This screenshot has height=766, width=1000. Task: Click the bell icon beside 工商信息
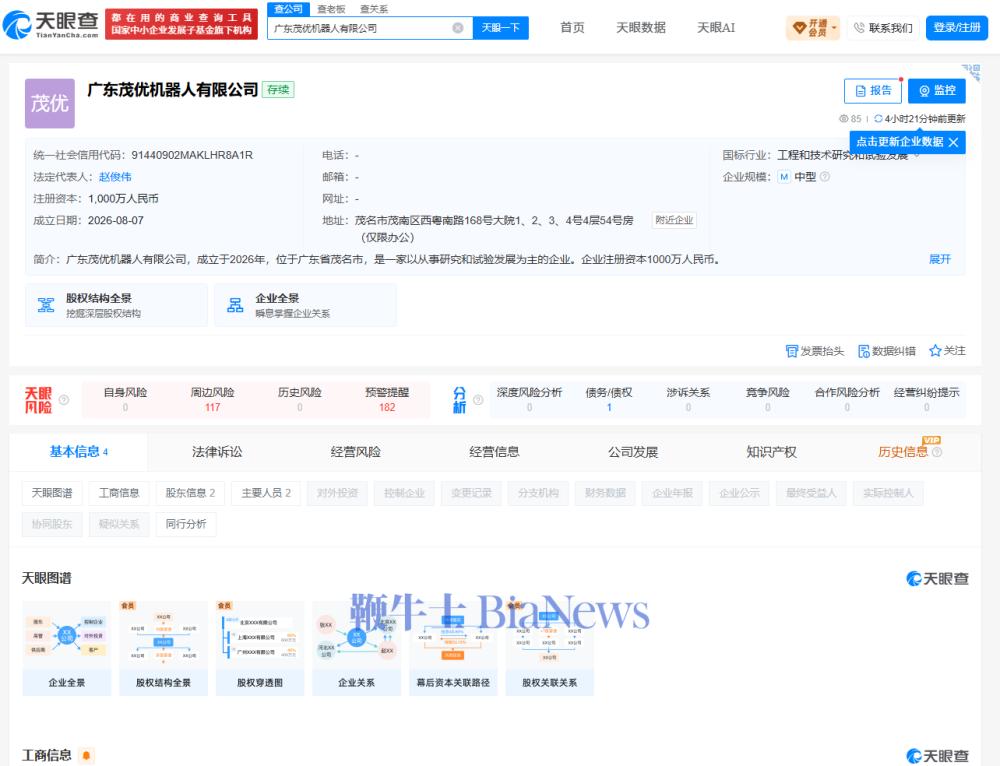[x=86, y=756]
